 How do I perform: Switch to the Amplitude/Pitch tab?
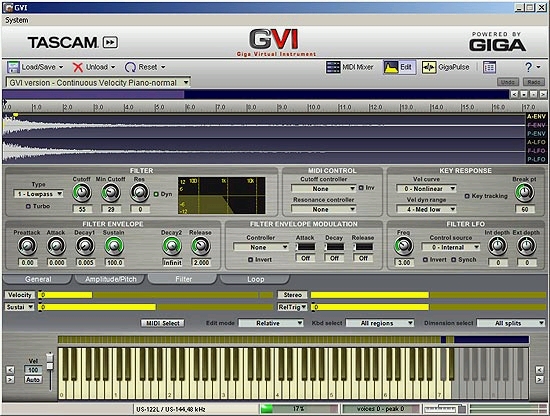110,279
